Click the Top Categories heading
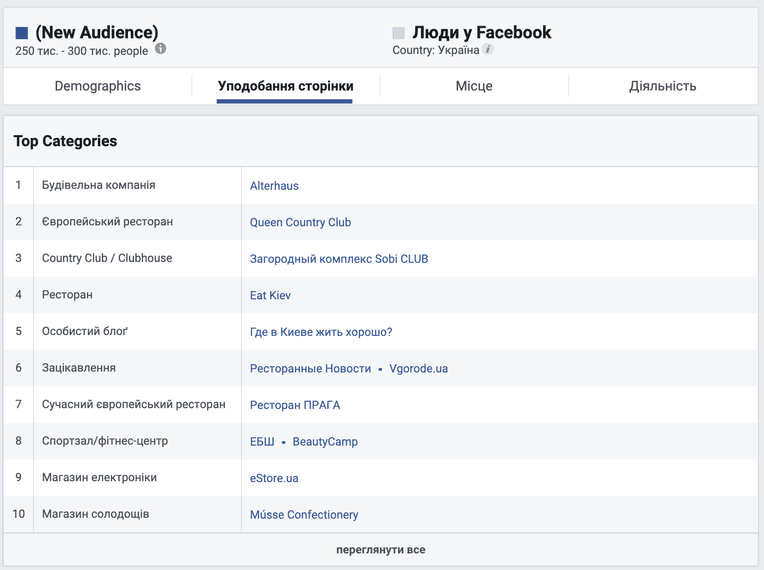This screenshot has width=764, height=570. [x=65, y=141]
